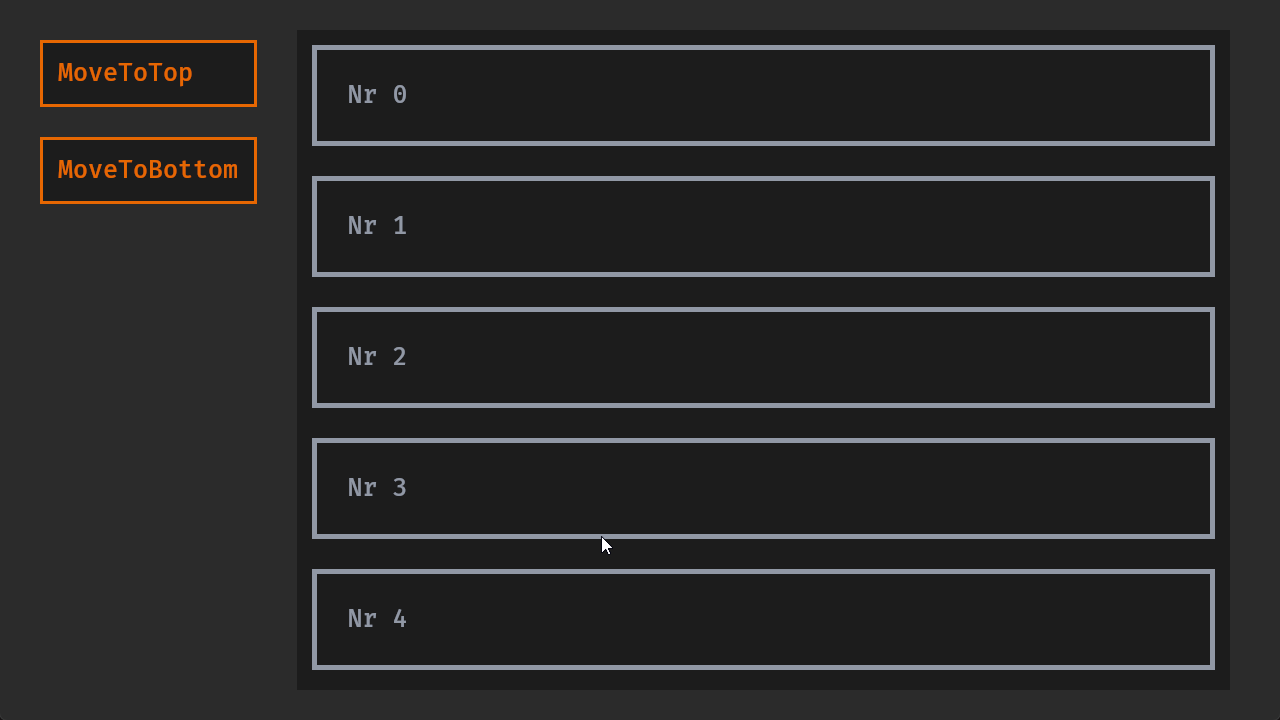Image resolution: width=1280 pixels, height=720 pixels.
Task: Select the list item labeled Nr 0
Action: [x=763, y=95]
